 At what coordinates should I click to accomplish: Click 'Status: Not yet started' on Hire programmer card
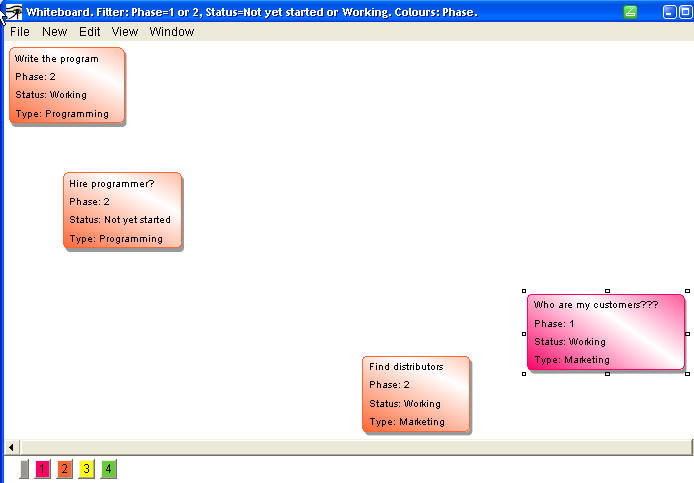click(x=120, y=220)
